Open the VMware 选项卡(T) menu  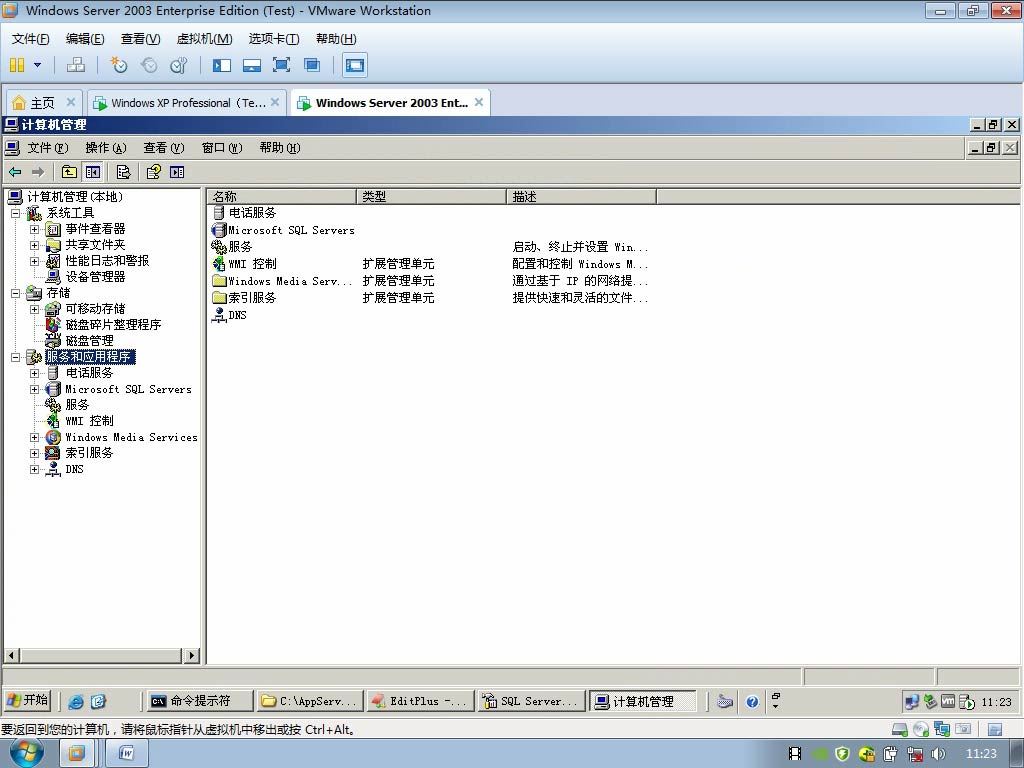tap(274, 39)
